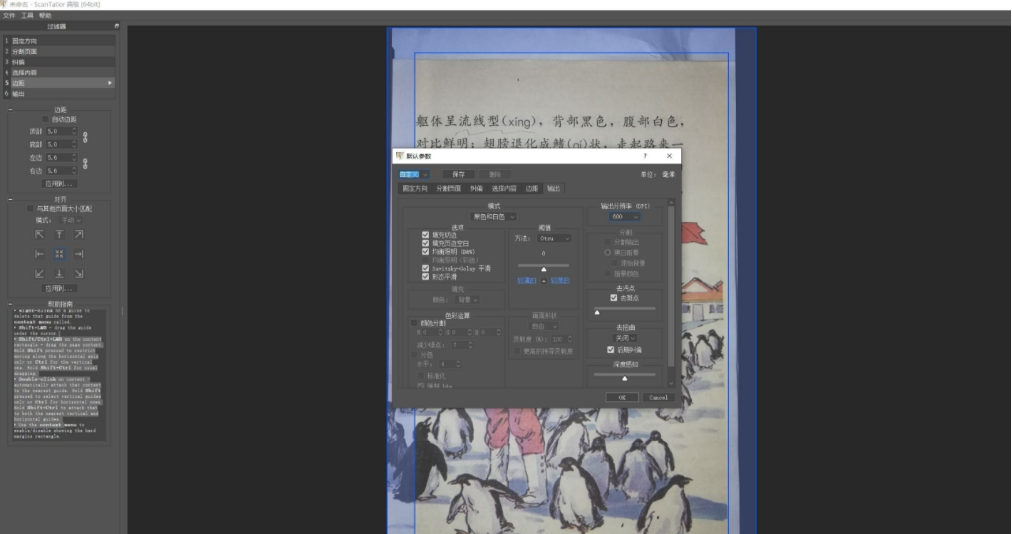Open the 自定义 profile dropdown
1012x534 pixels.
point(414,174)
